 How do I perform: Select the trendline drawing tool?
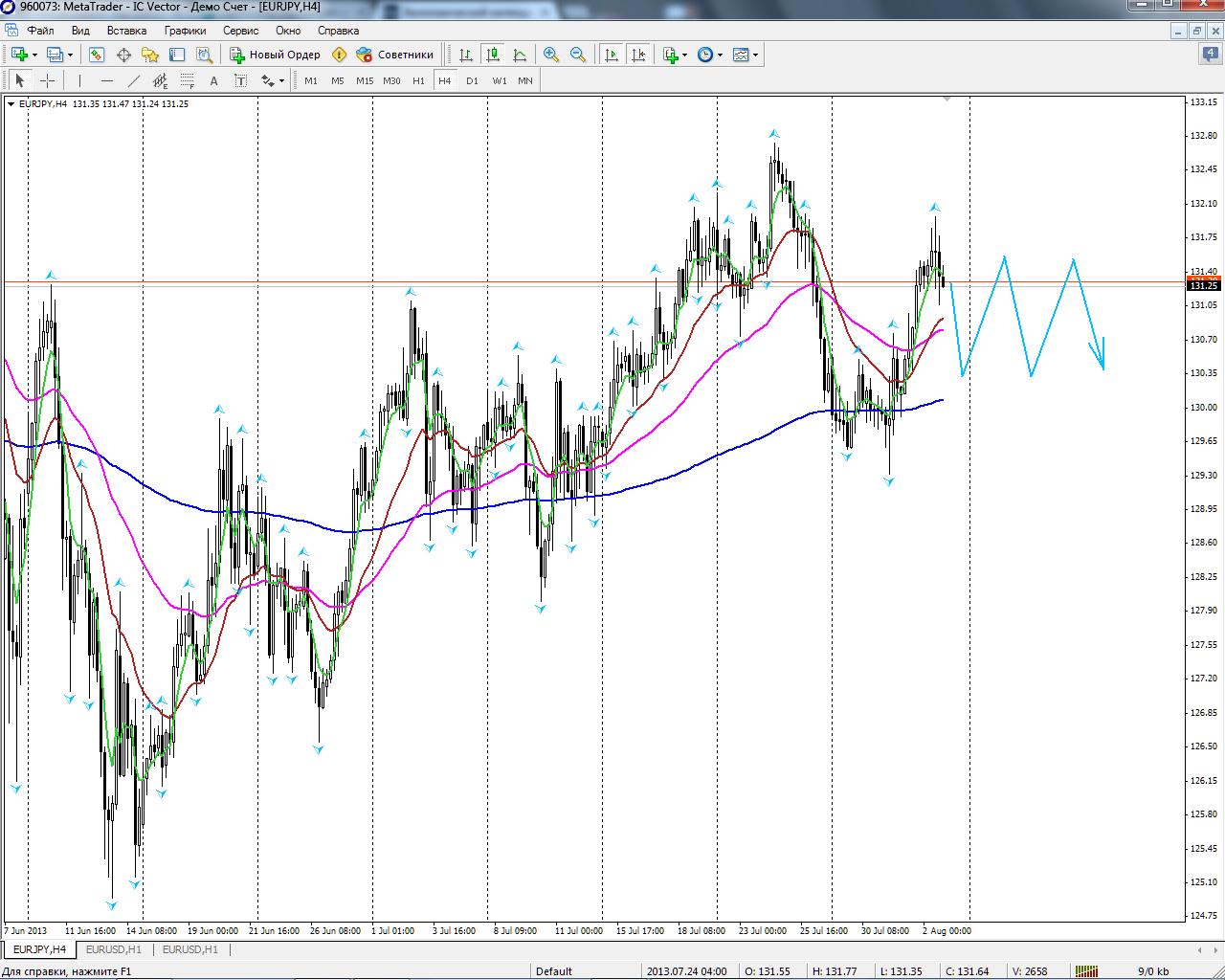pyautogui.click(x=134, y=81)
